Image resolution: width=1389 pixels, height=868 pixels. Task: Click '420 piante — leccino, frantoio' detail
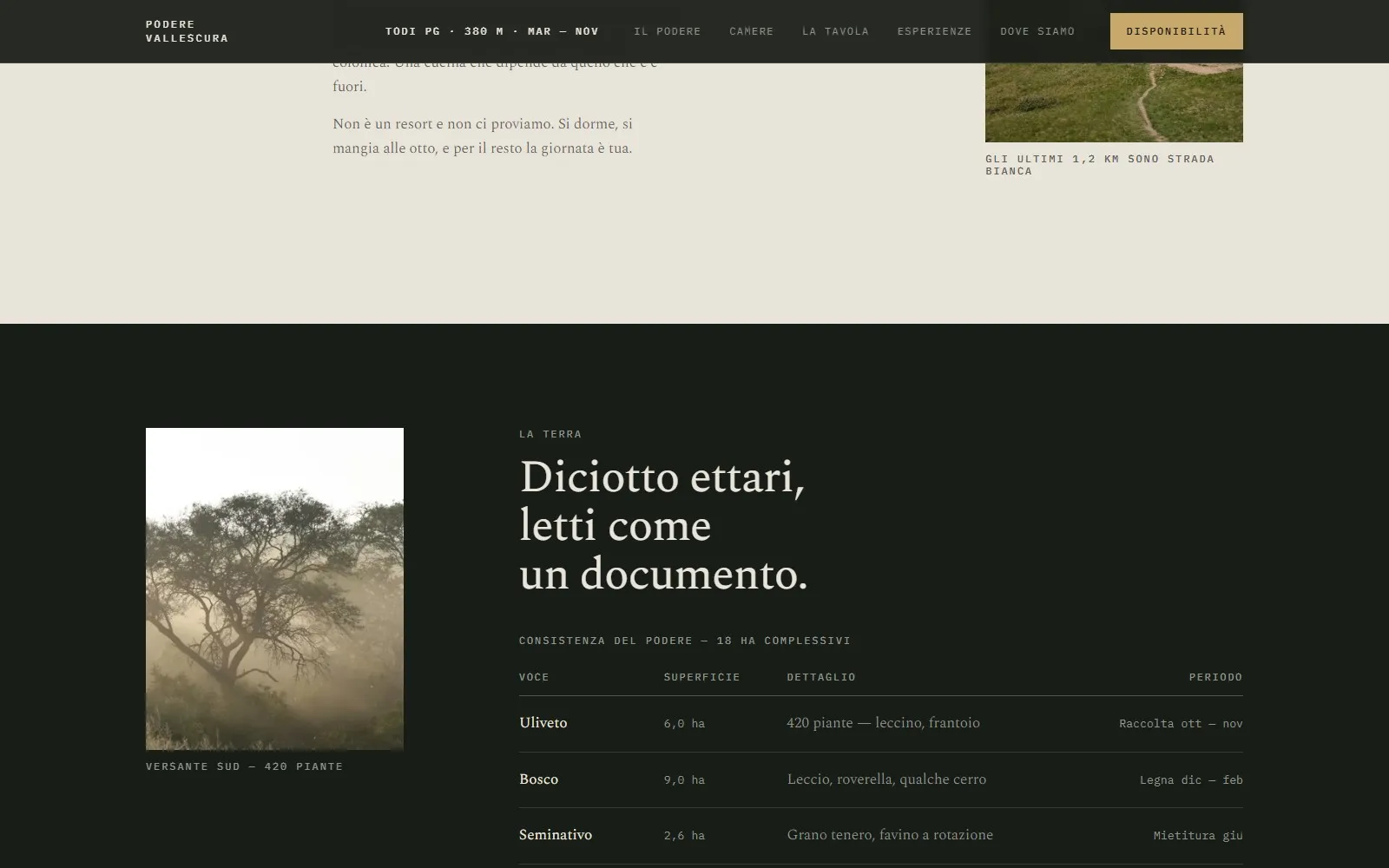coord(883,723)
